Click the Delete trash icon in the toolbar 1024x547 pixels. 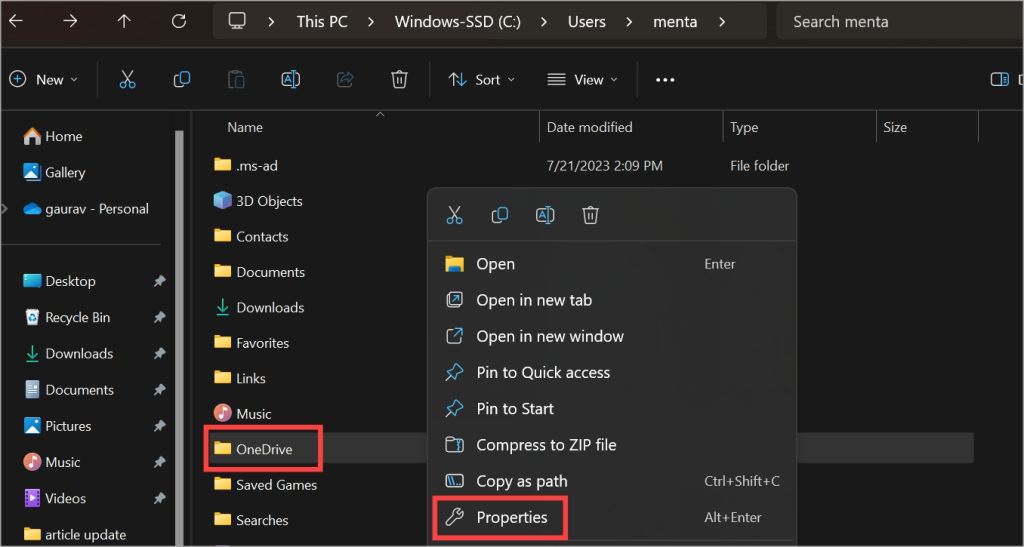pyautogui.click(x=399, y=80)
